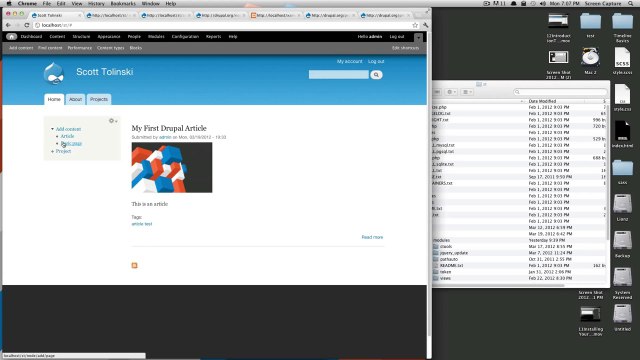
Task: Click the Basic page link
Action: tap(71, 144)
